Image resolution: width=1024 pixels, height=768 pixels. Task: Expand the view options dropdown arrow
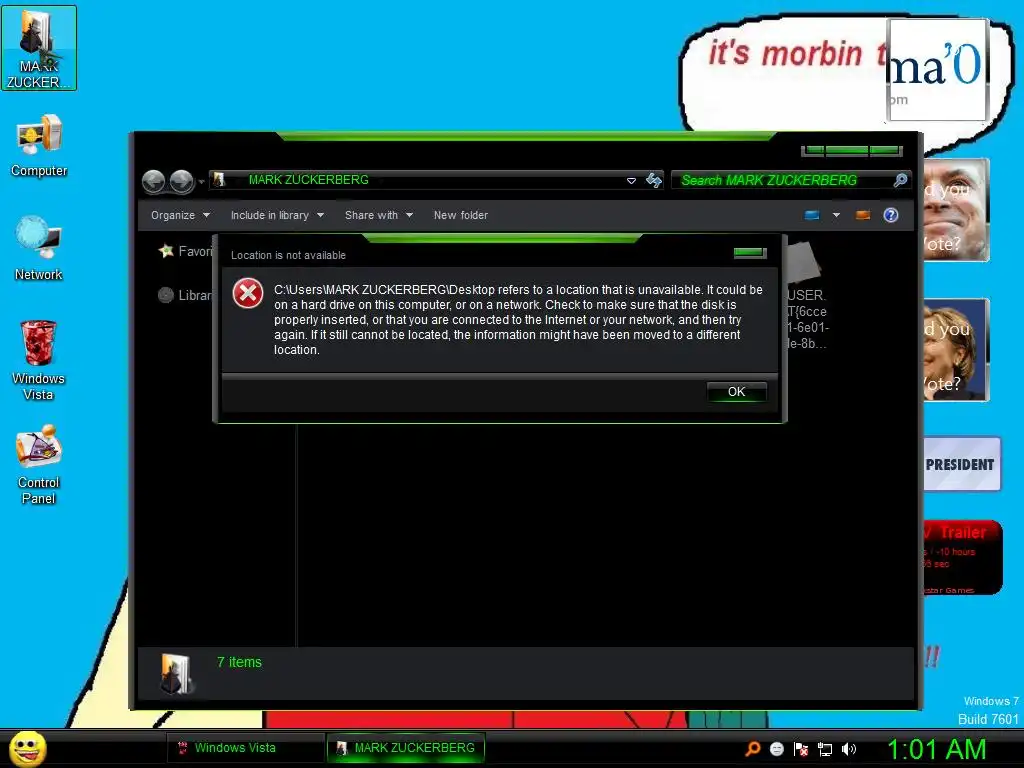click(836, 215)
